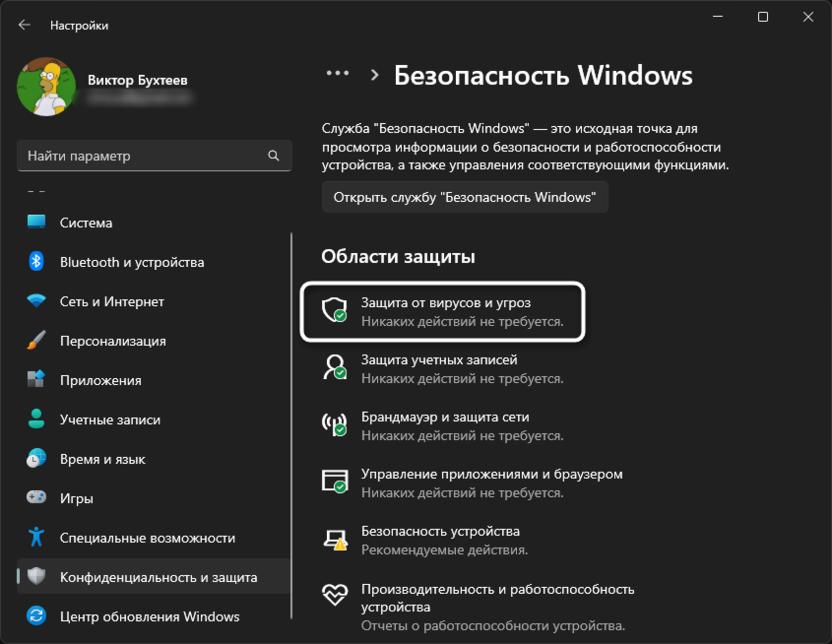Expand the breadcrumb ellipsis menu
Image resolution: width=832 pixels, height=644 pixels.
[x=338, y=74]
